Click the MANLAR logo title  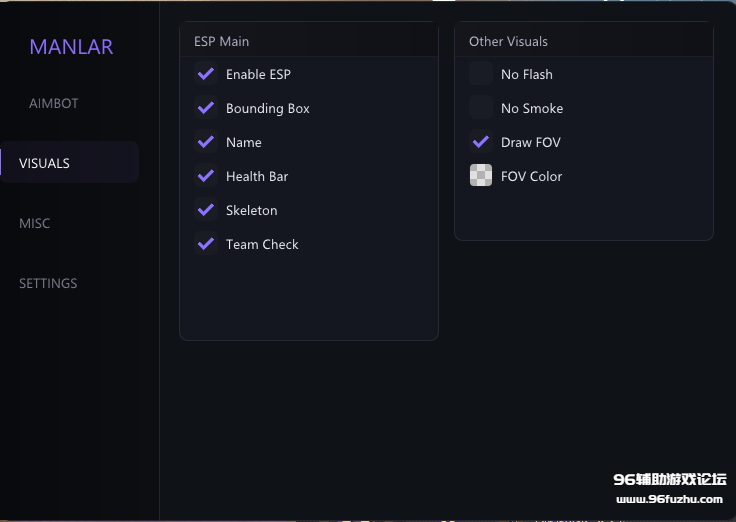click(71, 47)
